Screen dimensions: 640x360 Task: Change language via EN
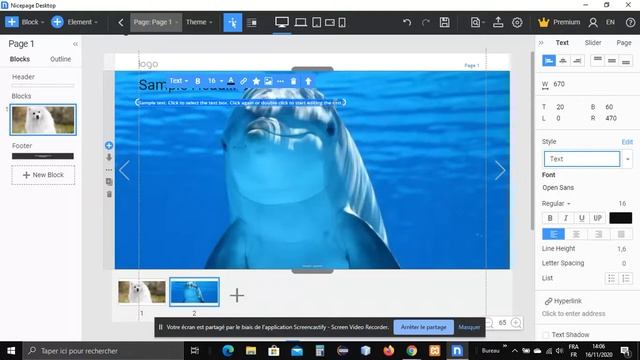pos(610,22)
